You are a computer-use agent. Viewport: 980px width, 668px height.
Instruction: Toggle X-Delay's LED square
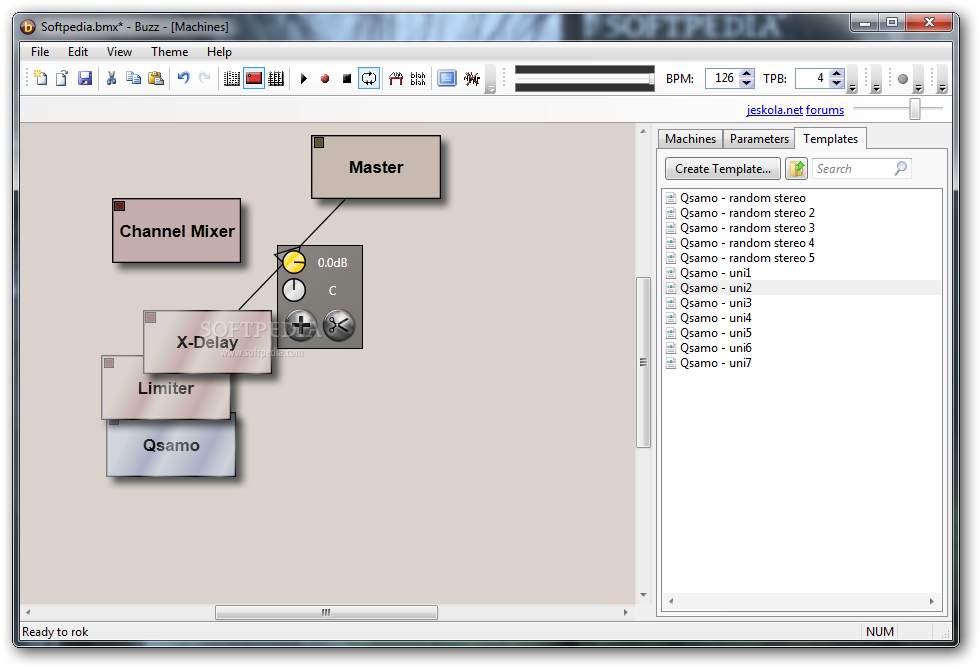pos(151,317)
